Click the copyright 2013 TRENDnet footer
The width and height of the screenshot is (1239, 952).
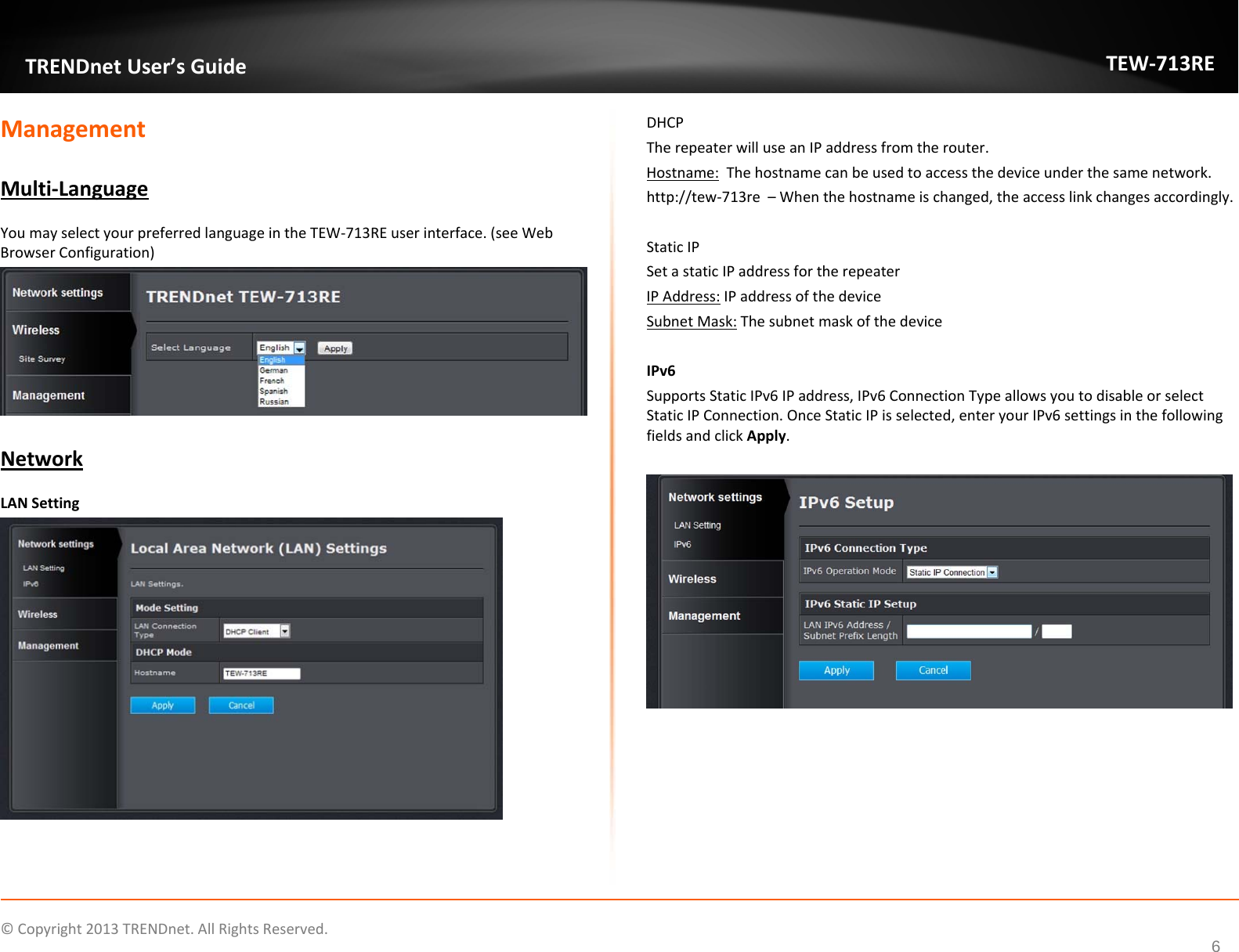164,929
